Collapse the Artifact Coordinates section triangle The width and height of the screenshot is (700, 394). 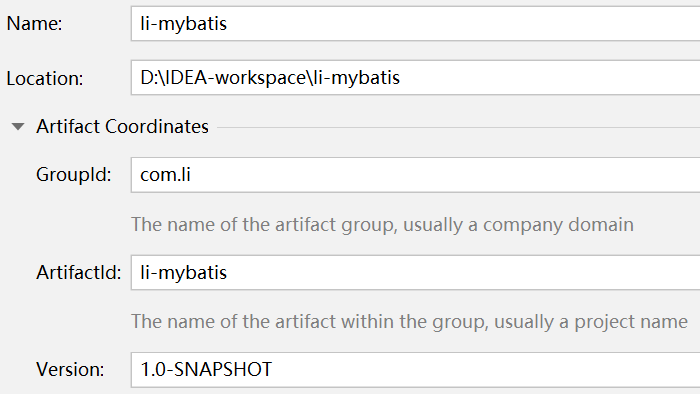18,127
